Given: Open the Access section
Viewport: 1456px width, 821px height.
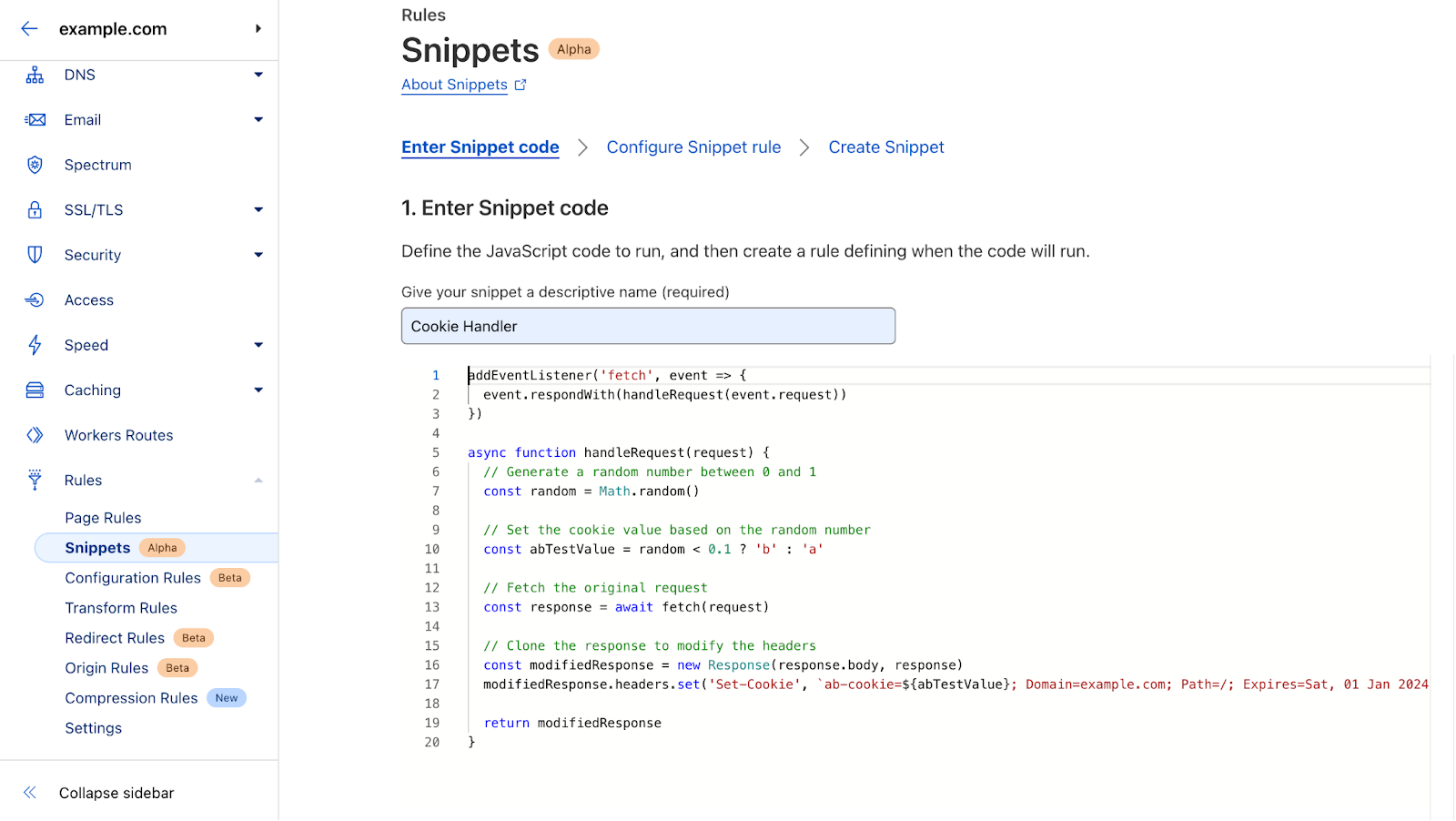Looking at the screenshot, I should point(89,299).
